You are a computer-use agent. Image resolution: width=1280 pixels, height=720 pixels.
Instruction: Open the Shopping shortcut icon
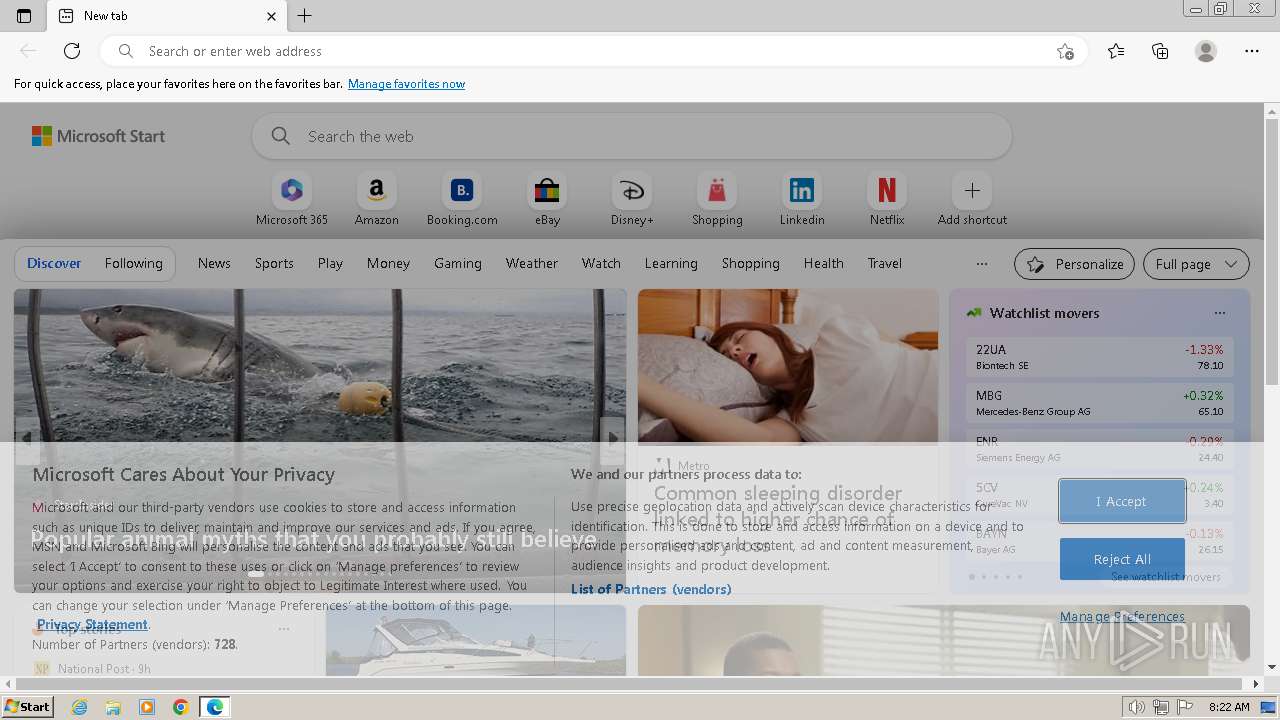pyautogui.click(x=717, y=190)
